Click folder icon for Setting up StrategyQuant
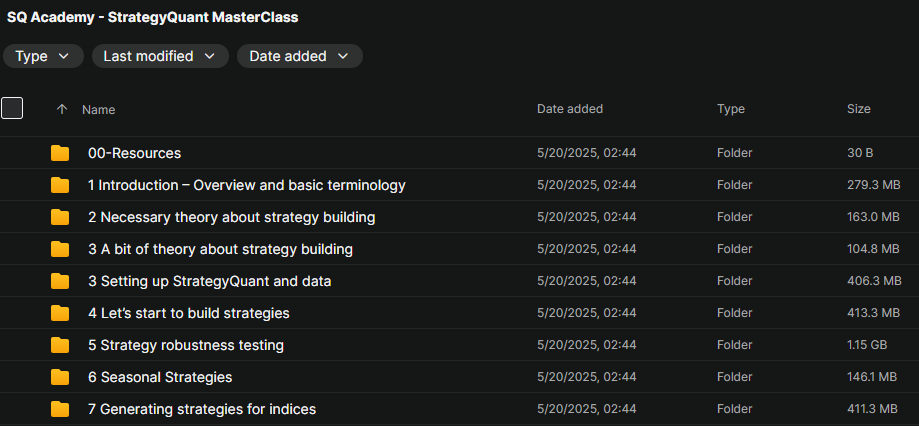 coord(61,281)
